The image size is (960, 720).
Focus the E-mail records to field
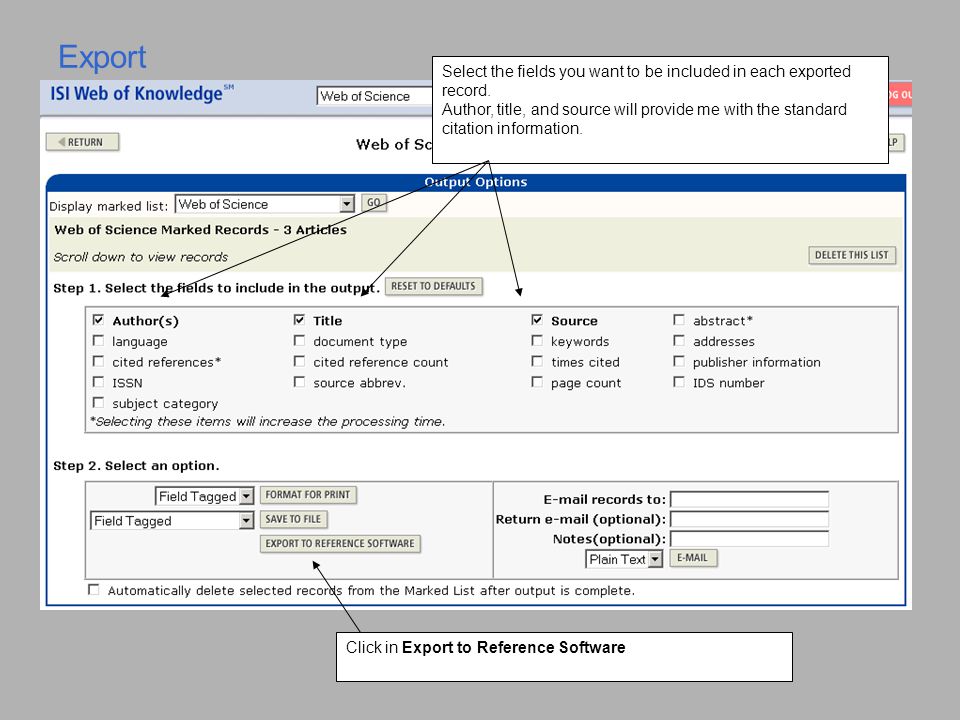click(749, 499)
